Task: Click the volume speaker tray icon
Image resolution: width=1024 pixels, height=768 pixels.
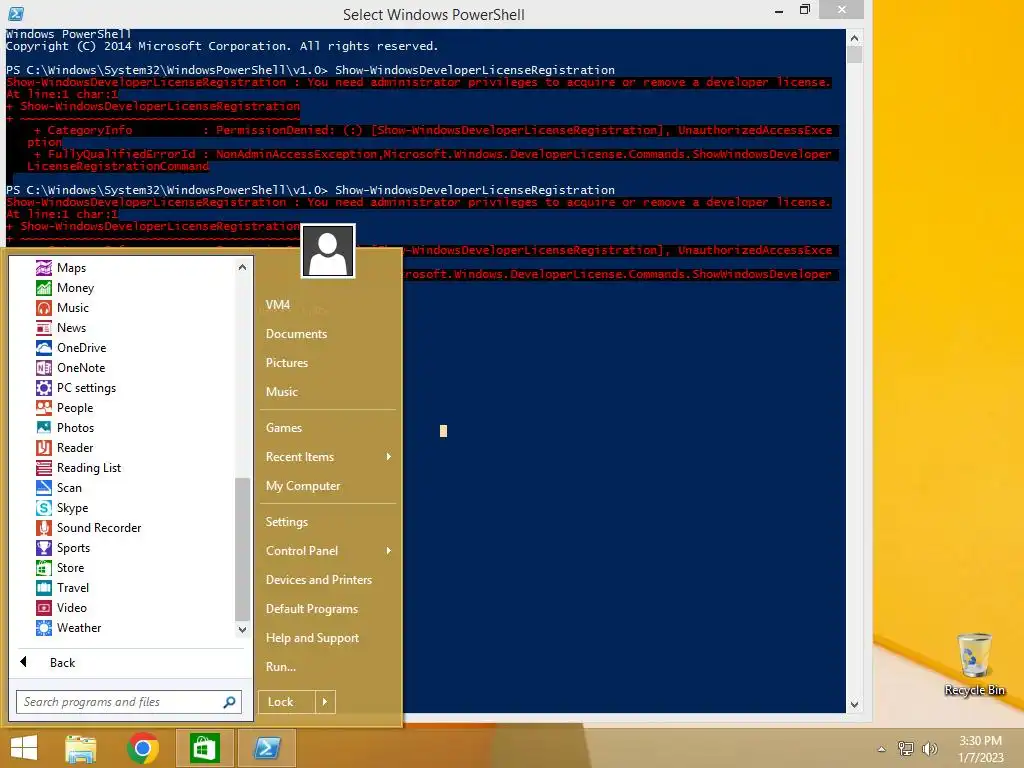Action: (929, 748)
